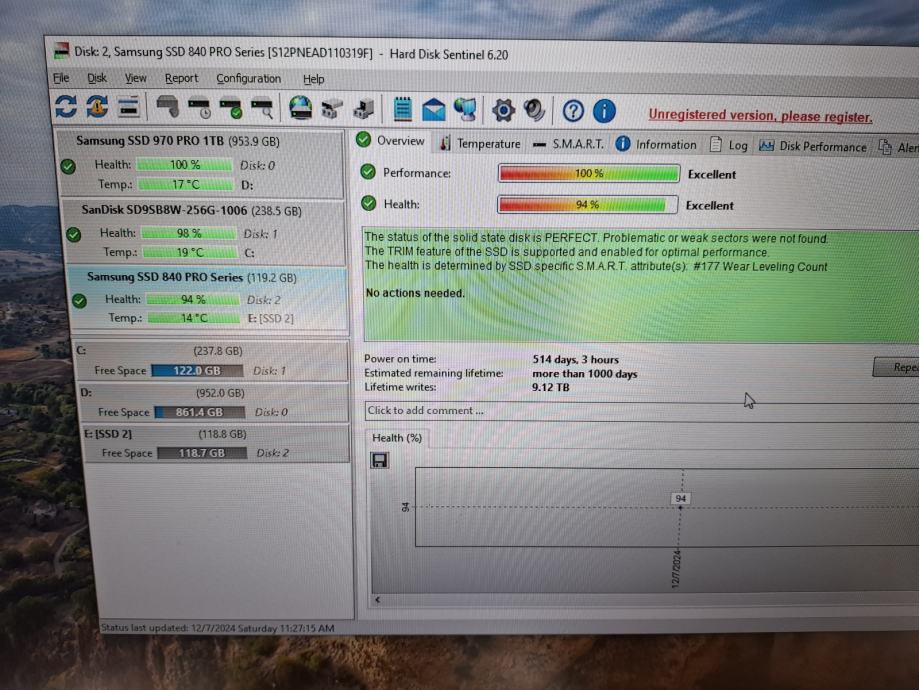Click the question mark help icon

point(573,111)
